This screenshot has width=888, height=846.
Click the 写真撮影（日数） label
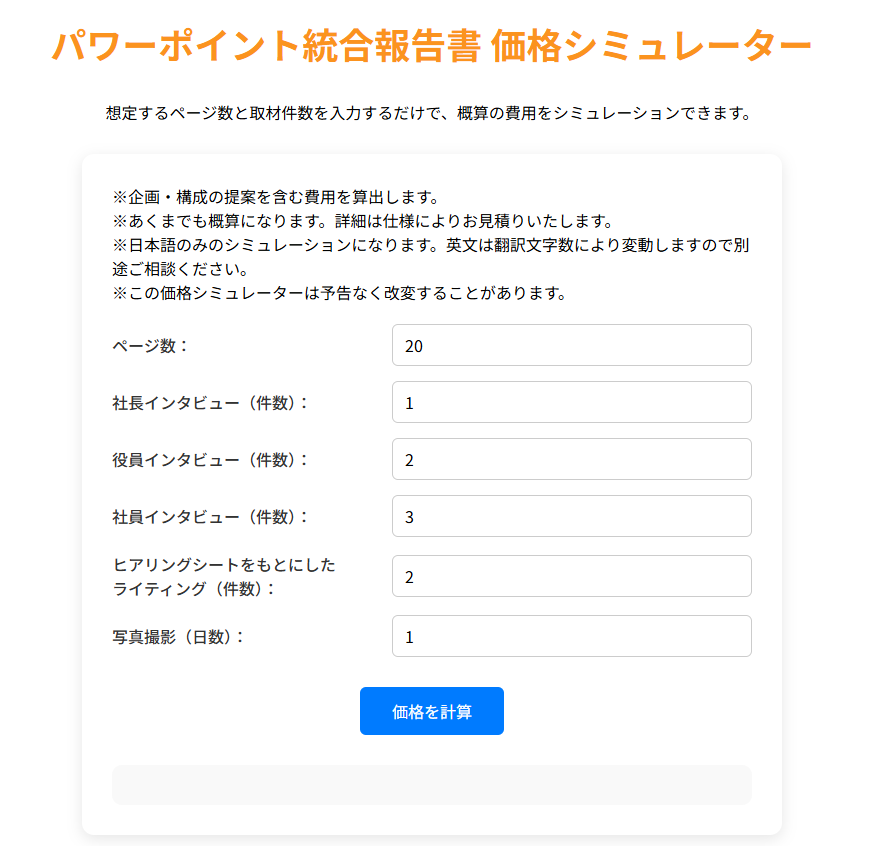click(x=178, y=638)
